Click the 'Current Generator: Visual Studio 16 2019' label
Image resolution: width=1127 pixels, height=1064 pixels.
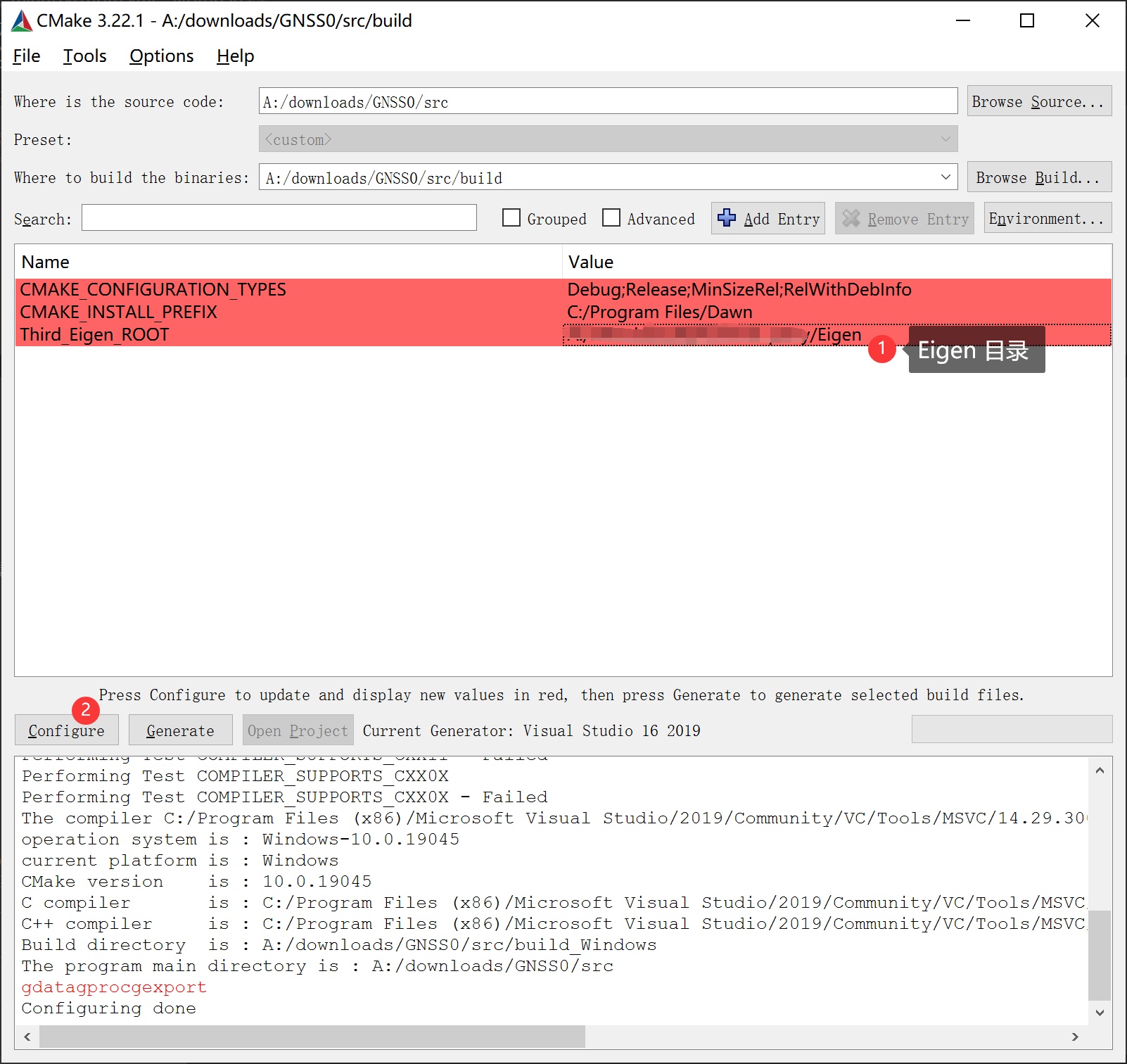(532, 730)
